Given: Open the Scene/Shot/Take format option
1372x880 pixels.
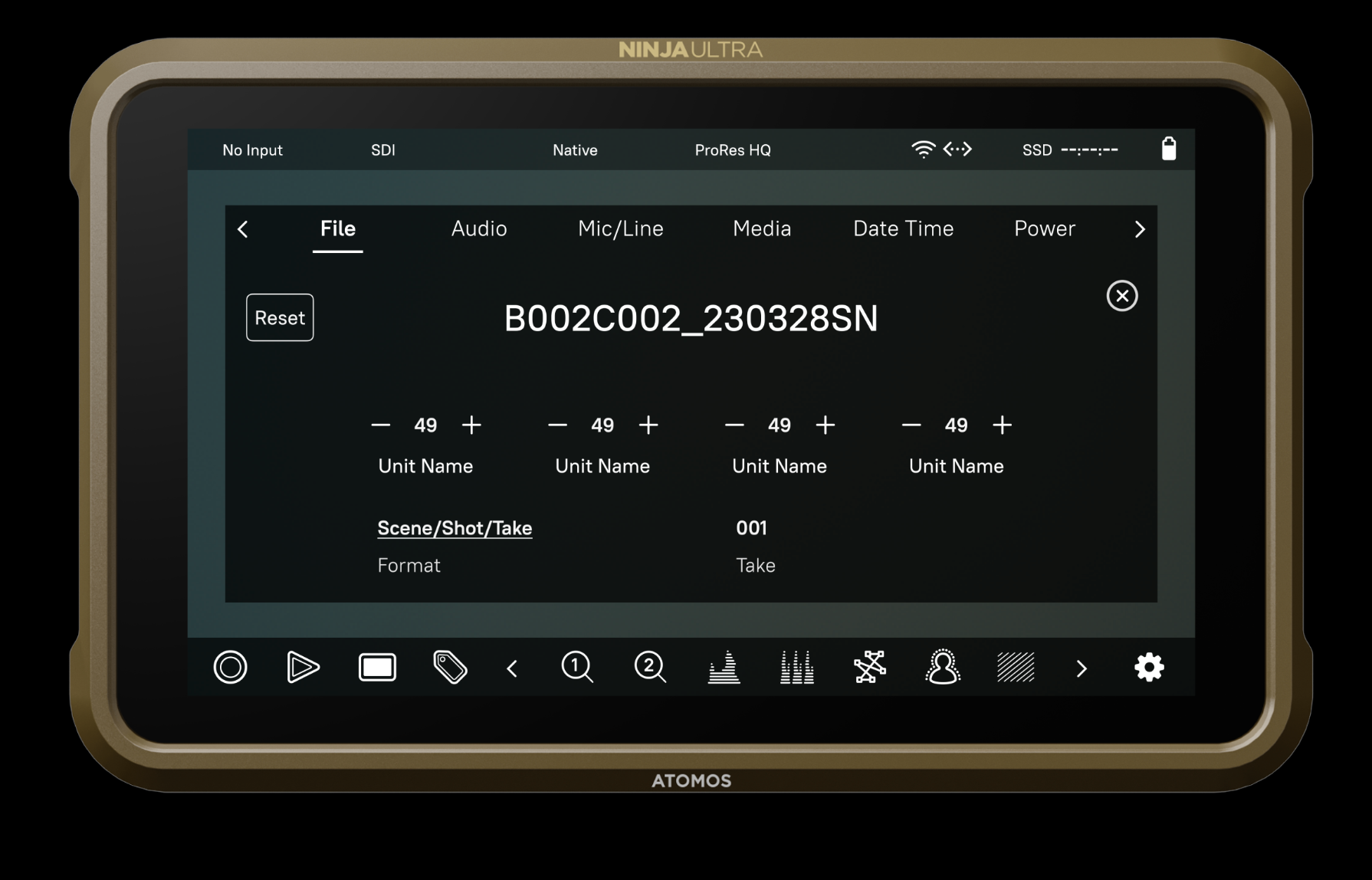Looking at the screenshot, I should pyautogui.click(x=455, y=527).
